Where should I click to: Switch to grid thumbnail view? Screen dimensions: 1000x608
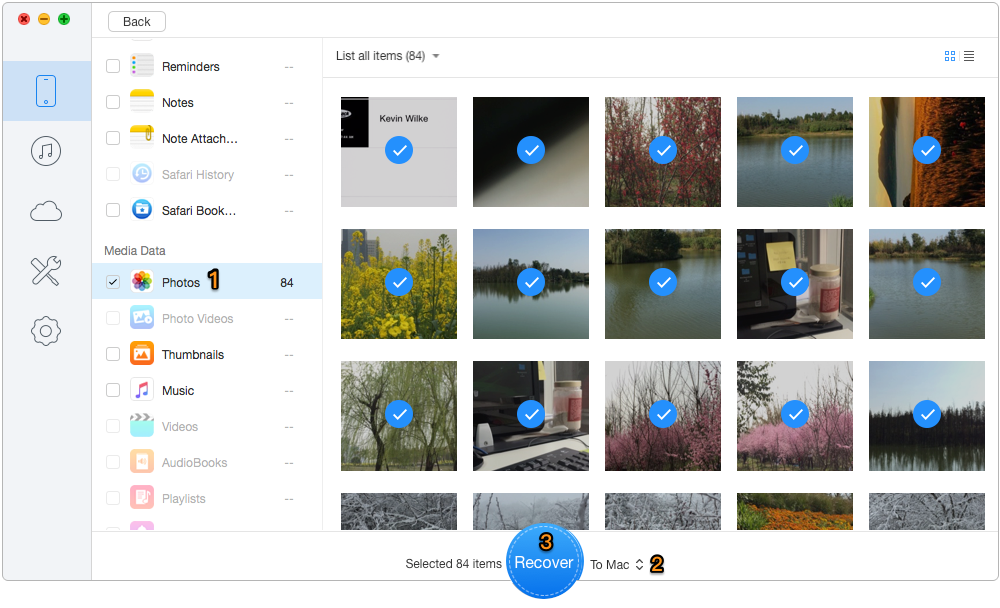(950, 56)
